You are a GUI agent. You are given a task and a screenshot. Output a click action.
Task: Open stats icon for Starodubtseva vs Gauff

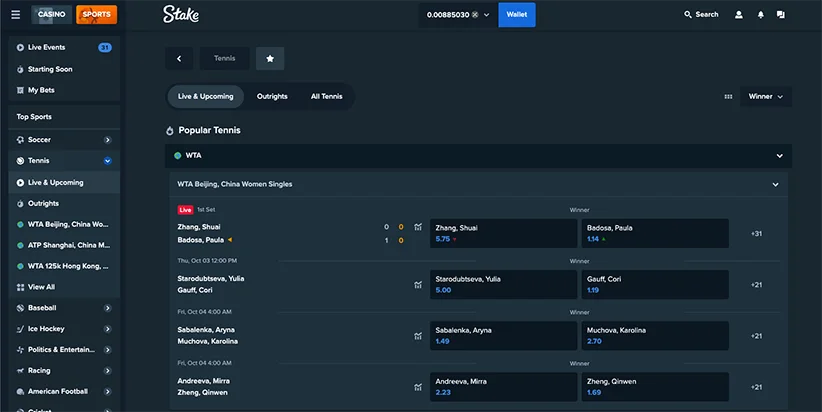pos(418,285)
